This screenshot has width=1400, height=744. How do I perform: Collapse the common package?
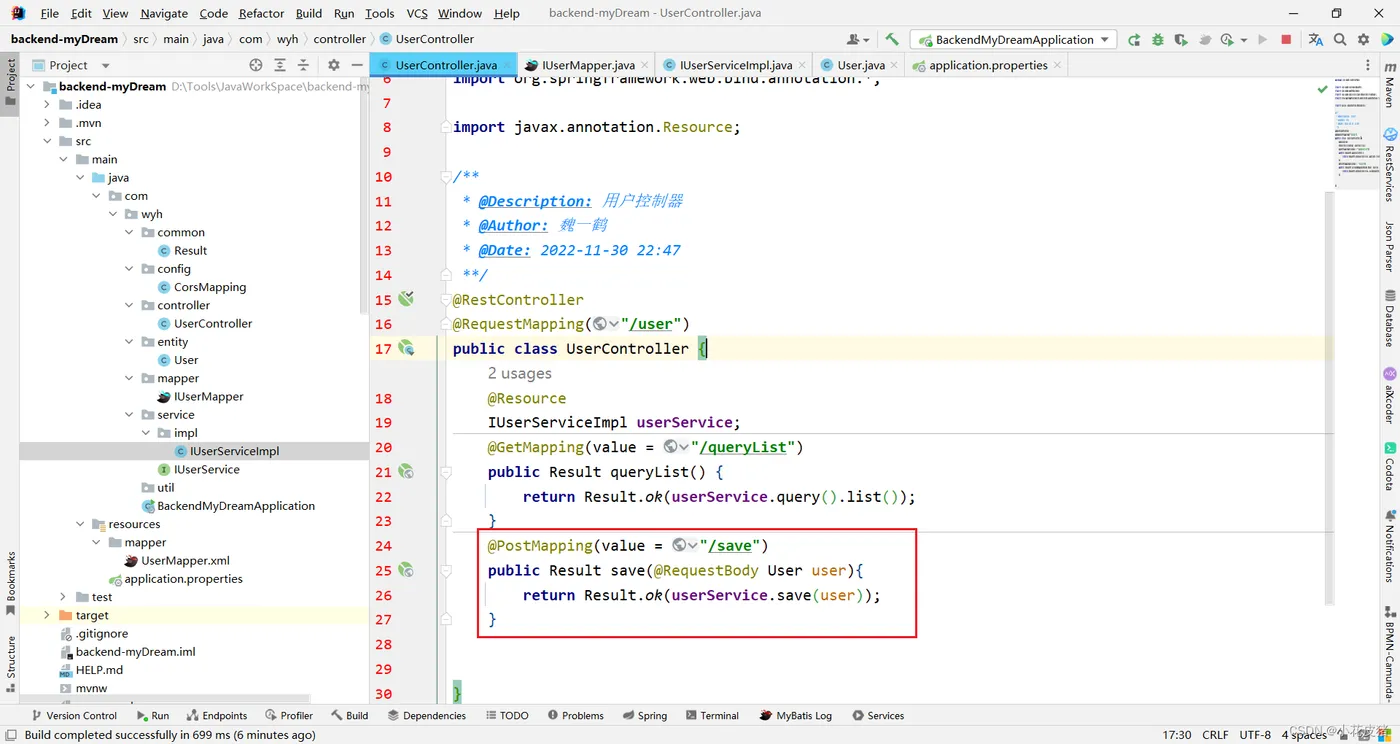click(x=129, y=232)
